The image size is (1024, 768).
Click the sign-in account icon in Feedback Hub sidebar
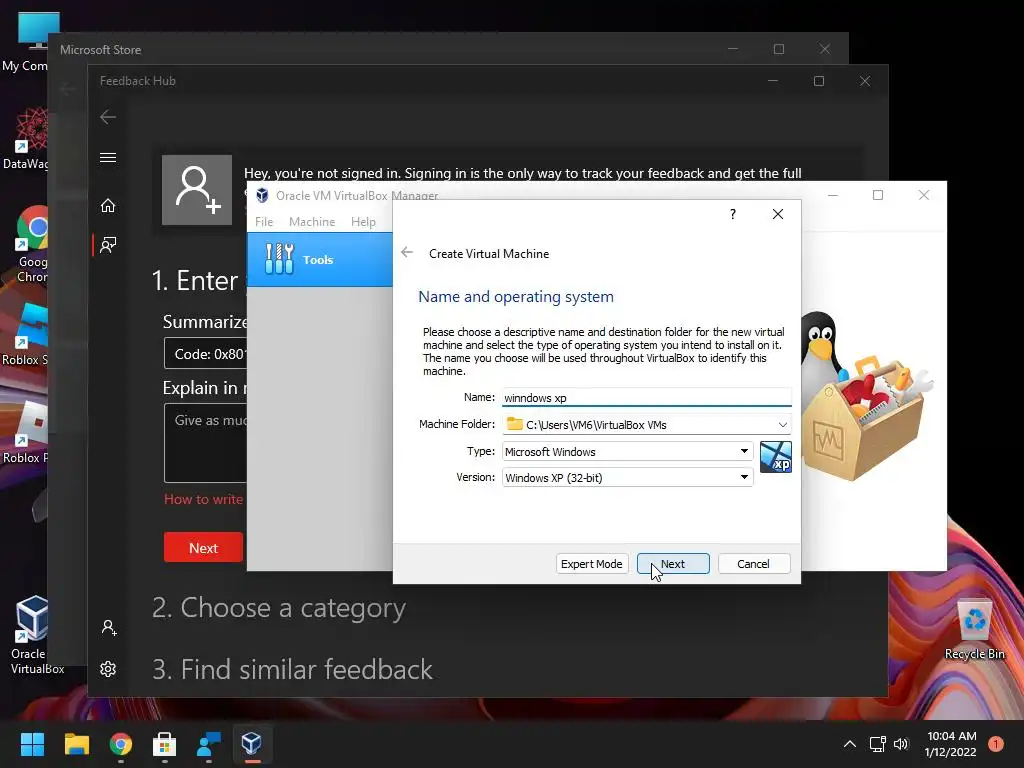click(x=109, y=628)
